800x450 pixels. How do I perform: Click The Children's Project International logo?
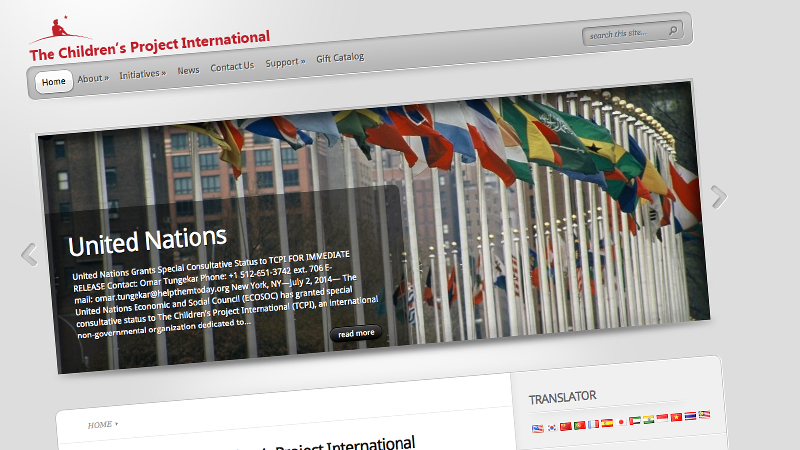(x=149, y=40)
